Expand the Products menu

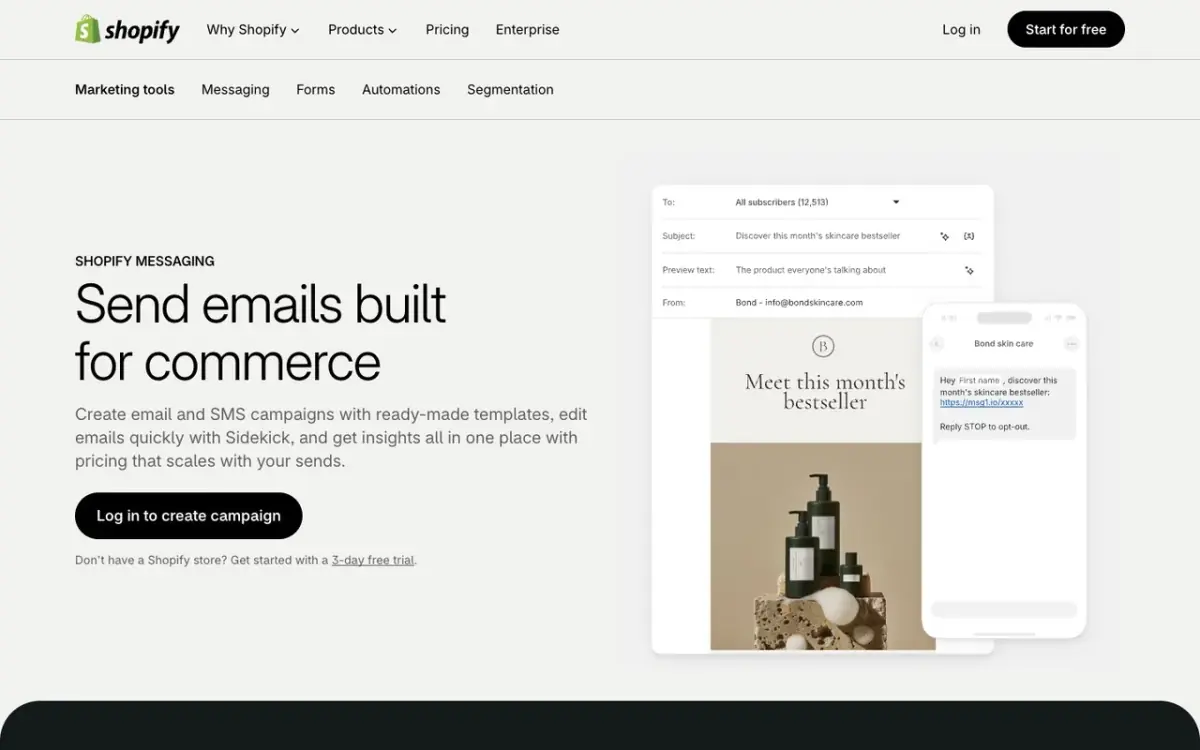(x=362, y=30)
